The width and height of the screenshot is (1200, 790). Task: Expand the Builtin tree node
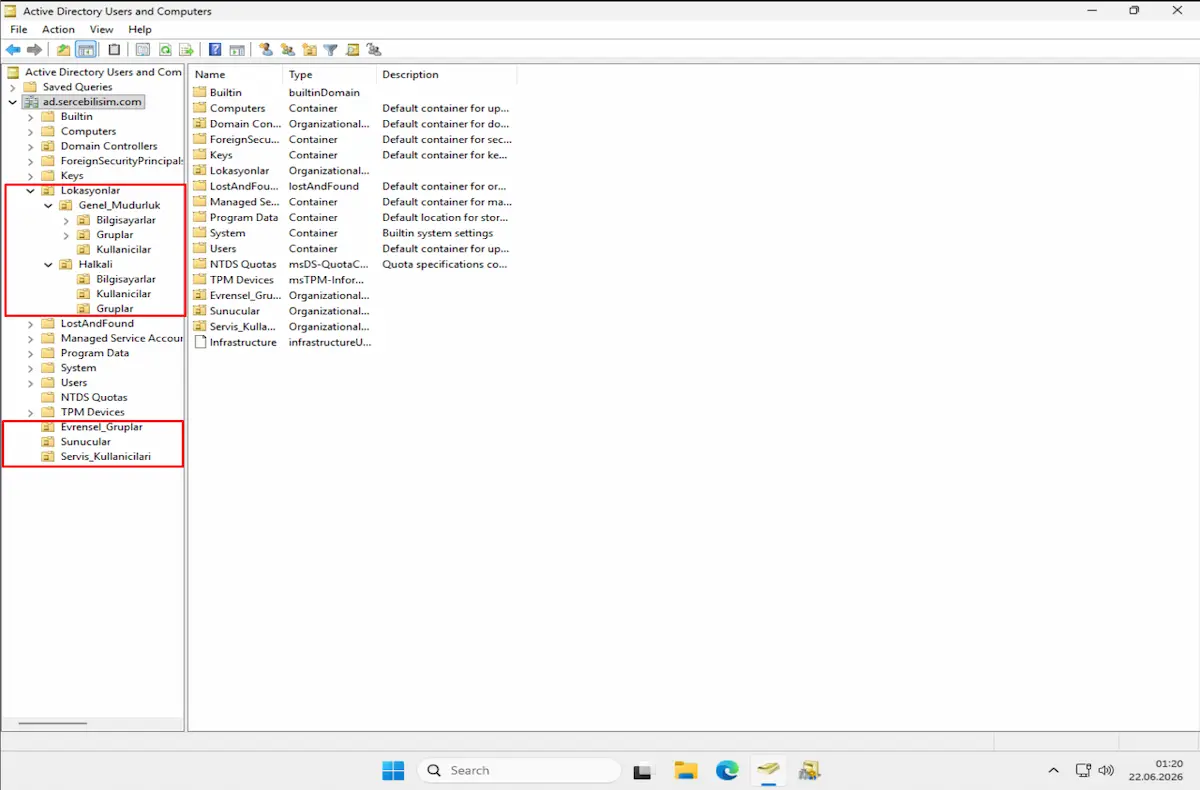pos(30,117)
